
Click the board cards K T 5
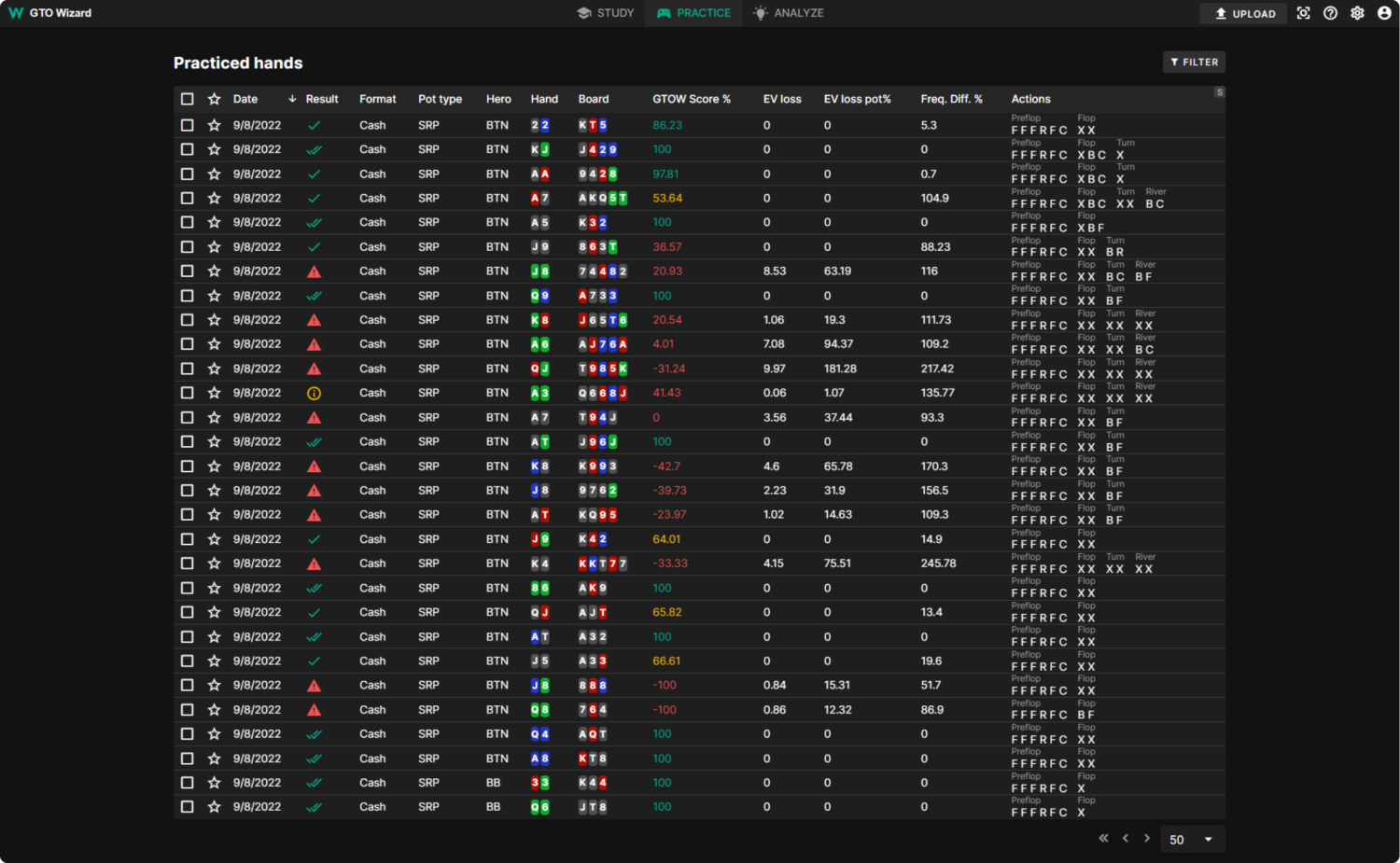593,125
